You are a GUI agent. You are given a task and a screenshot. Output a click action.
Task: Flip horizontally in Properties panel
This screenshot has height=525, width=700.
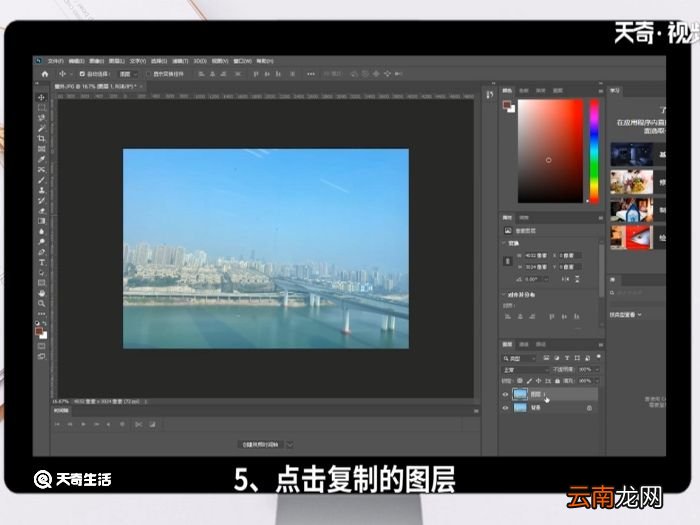[x=565, y=279]
